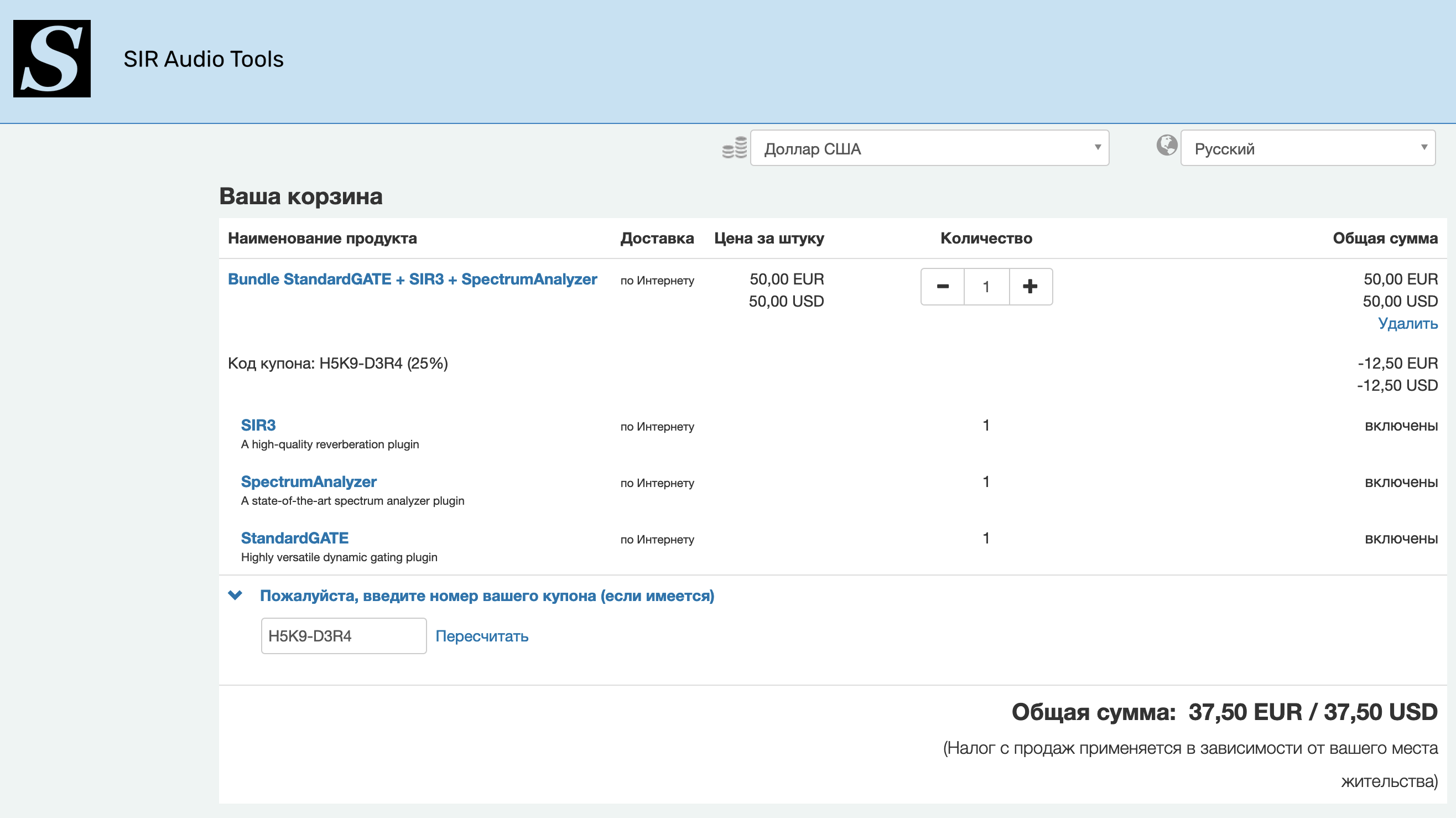
Task: Open the StandardGATE product link
Action: click(294, 538)
